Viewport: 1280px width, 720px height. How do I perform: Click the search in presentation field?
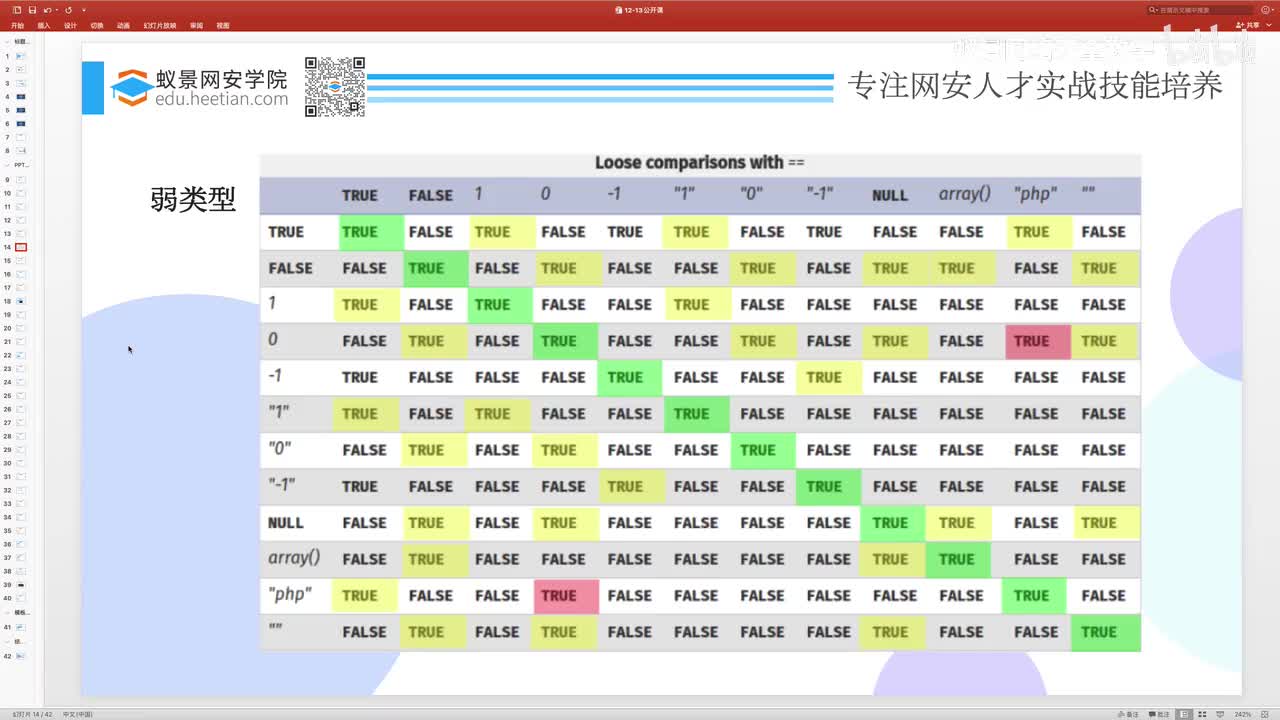[x=1200, y=10]
